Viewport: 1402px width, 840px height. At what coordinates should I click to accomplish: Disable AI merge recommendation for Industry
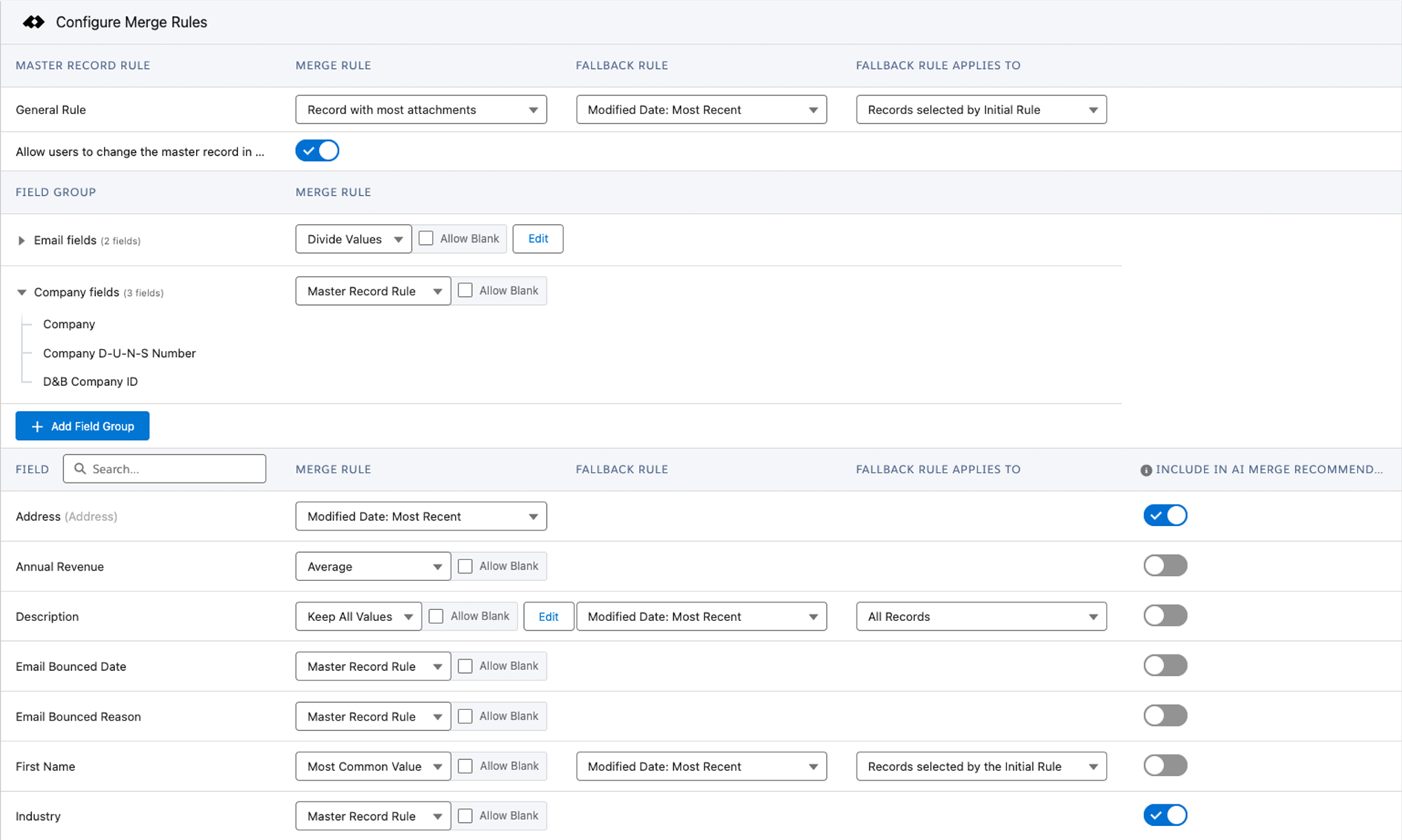pos(1165,816)
